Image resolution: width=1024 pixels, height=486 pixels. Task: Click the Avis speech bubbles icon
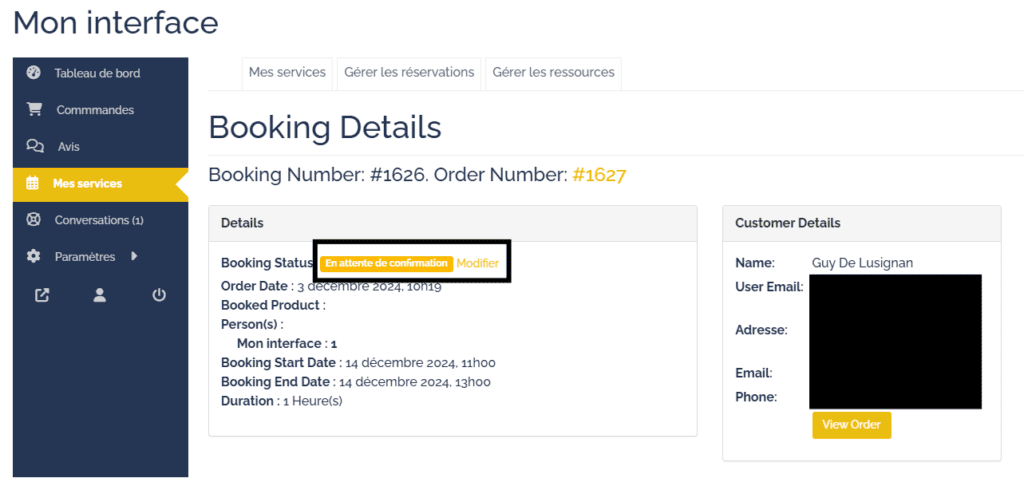tap(35, 147)
